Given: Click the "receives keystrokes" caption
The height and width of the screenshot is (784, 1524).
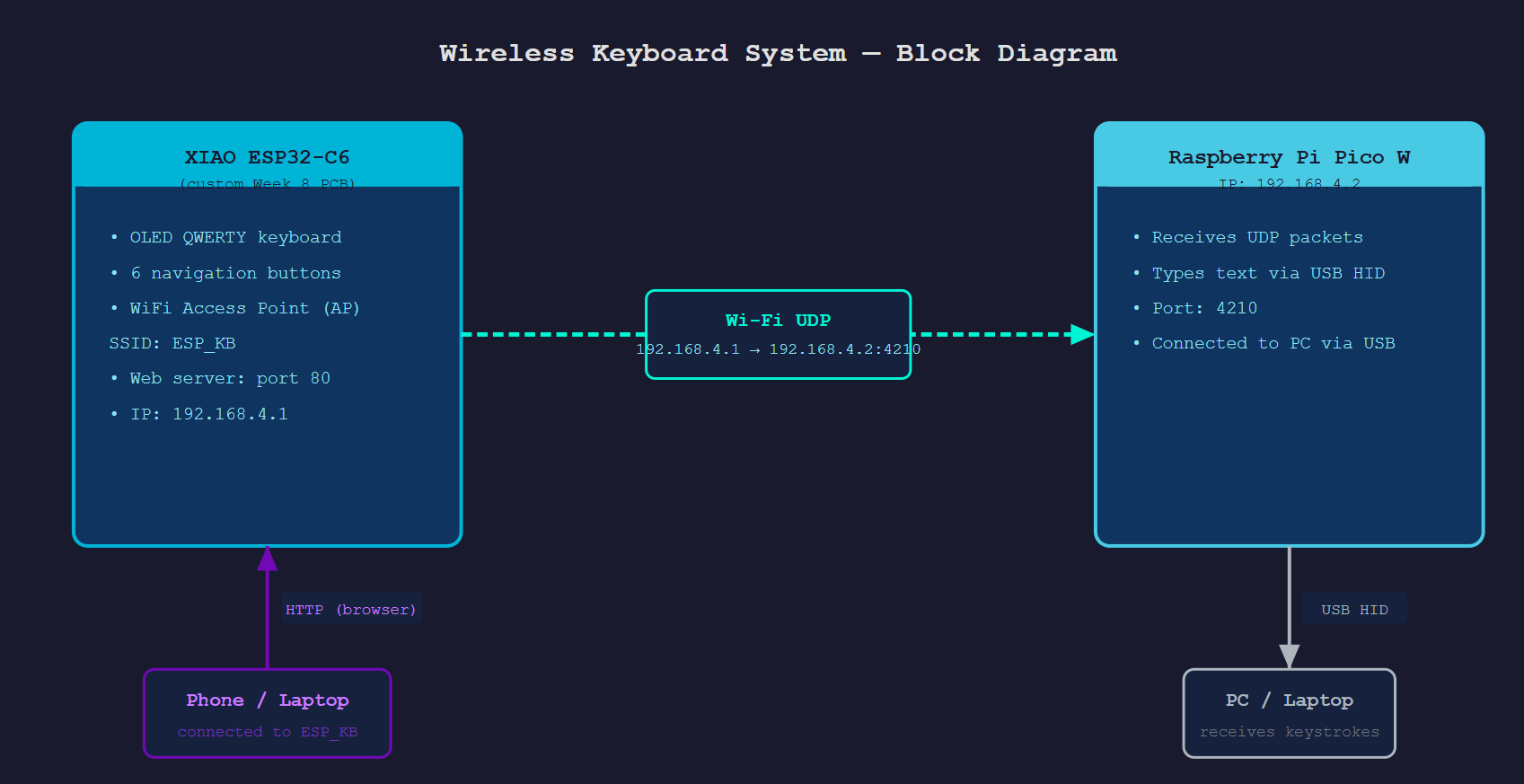Looking at the screenshot, I should [1290, 732].
